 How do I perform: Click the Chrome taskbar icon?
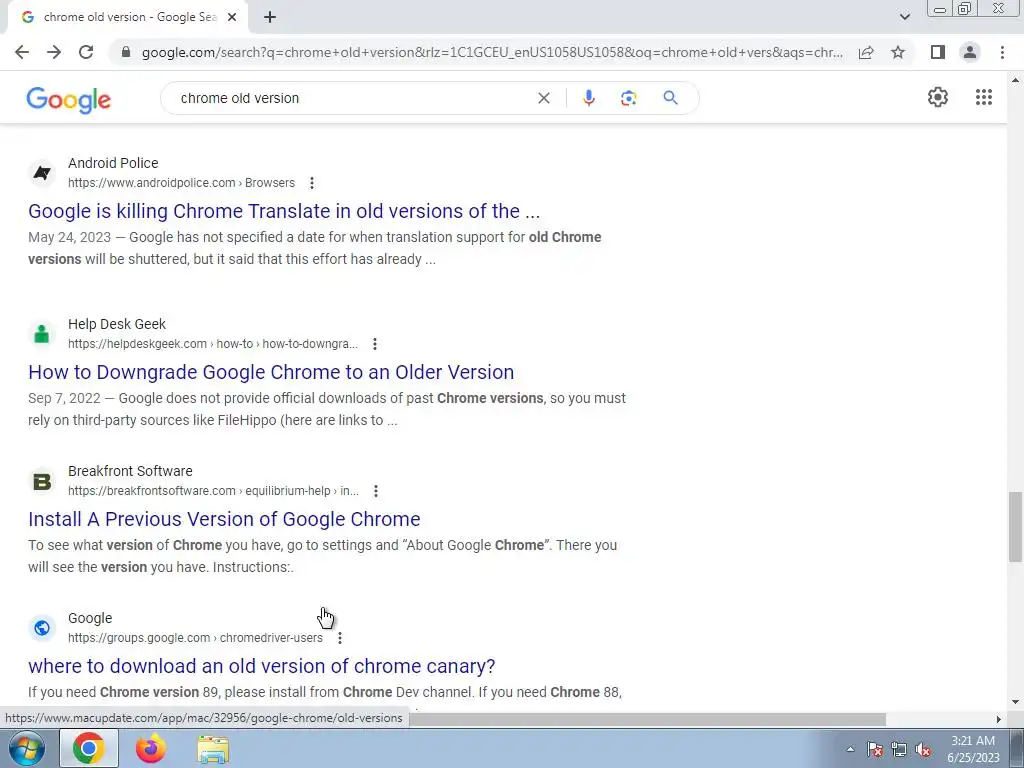[89, 748]
